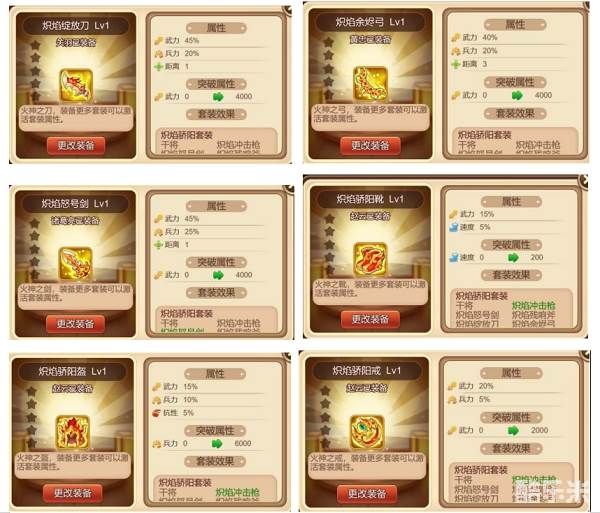Click the green breakthrough arrow in 炽焰骄阳盔 panel
Image resolution: width=600 pixels, height=513 pixels.
tap(217, 443)
